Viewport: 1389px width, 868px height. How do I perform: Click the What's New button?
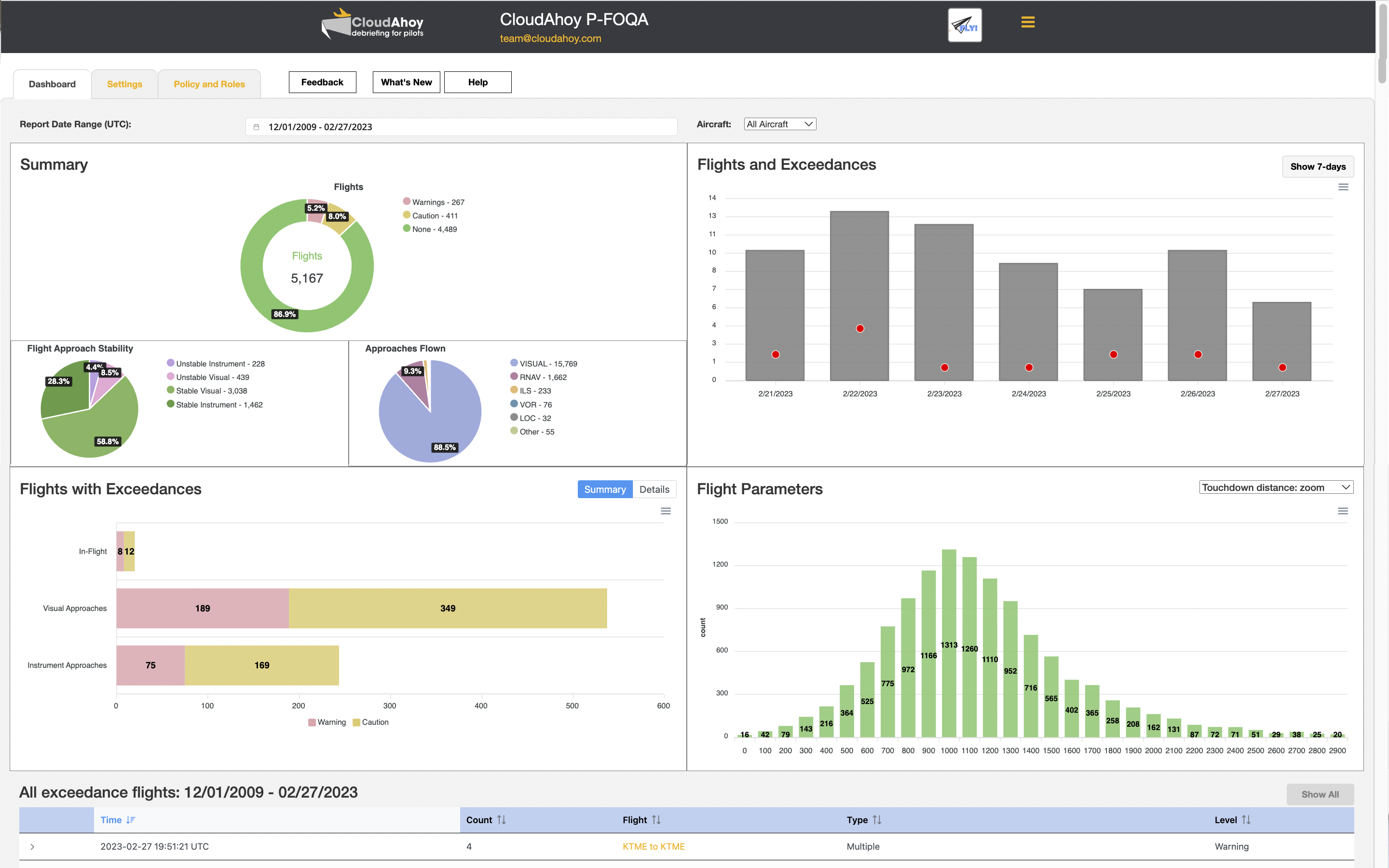click(407, 82)
